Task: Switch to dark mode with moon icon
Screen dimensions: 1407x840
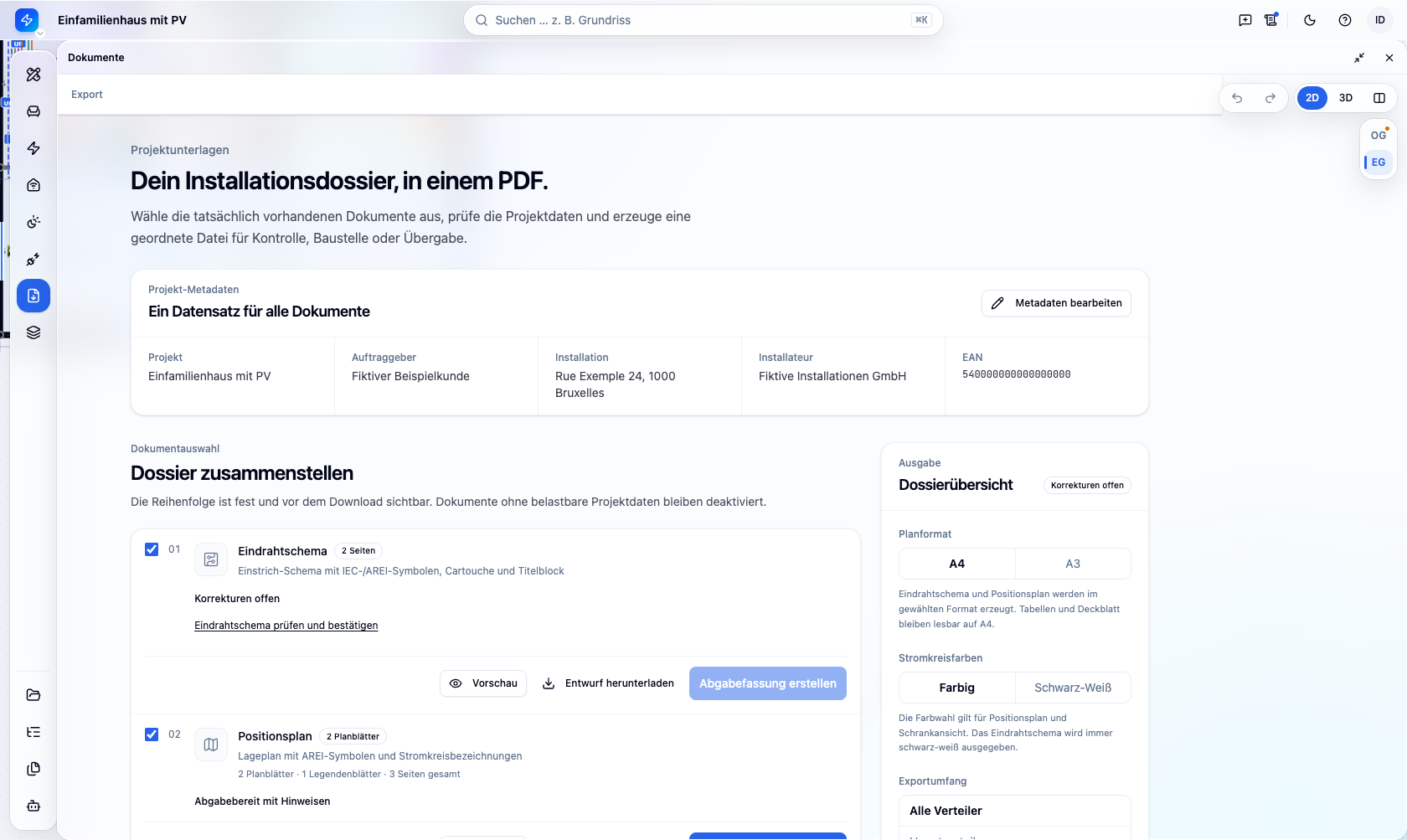Action: point(1310,20)
